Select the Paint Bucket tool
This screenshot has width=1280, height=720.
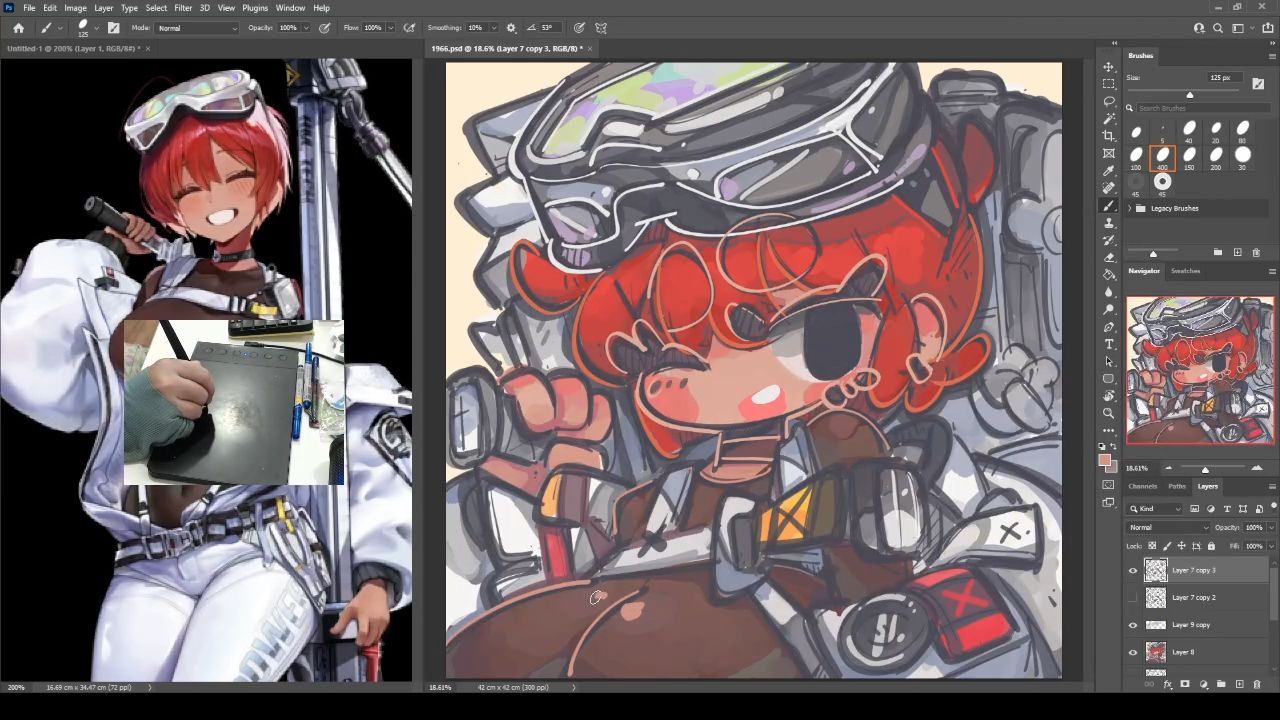pyautogui.click(x=1108, y=275)
